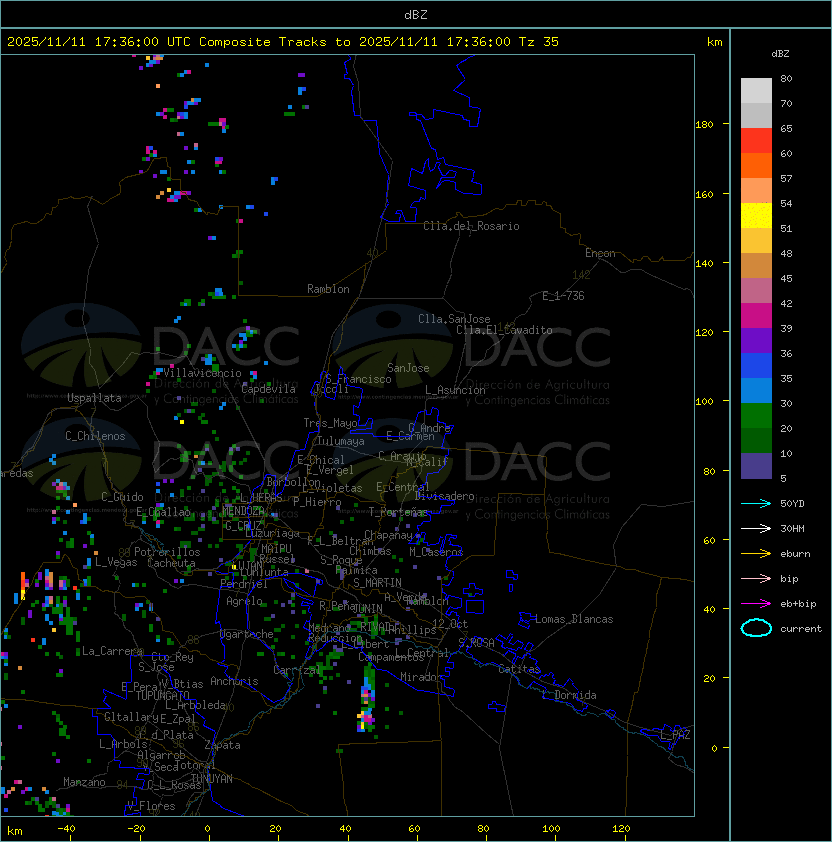Click the Composite Tracks timestamp header
832x842 pixels.
(283, 42)
